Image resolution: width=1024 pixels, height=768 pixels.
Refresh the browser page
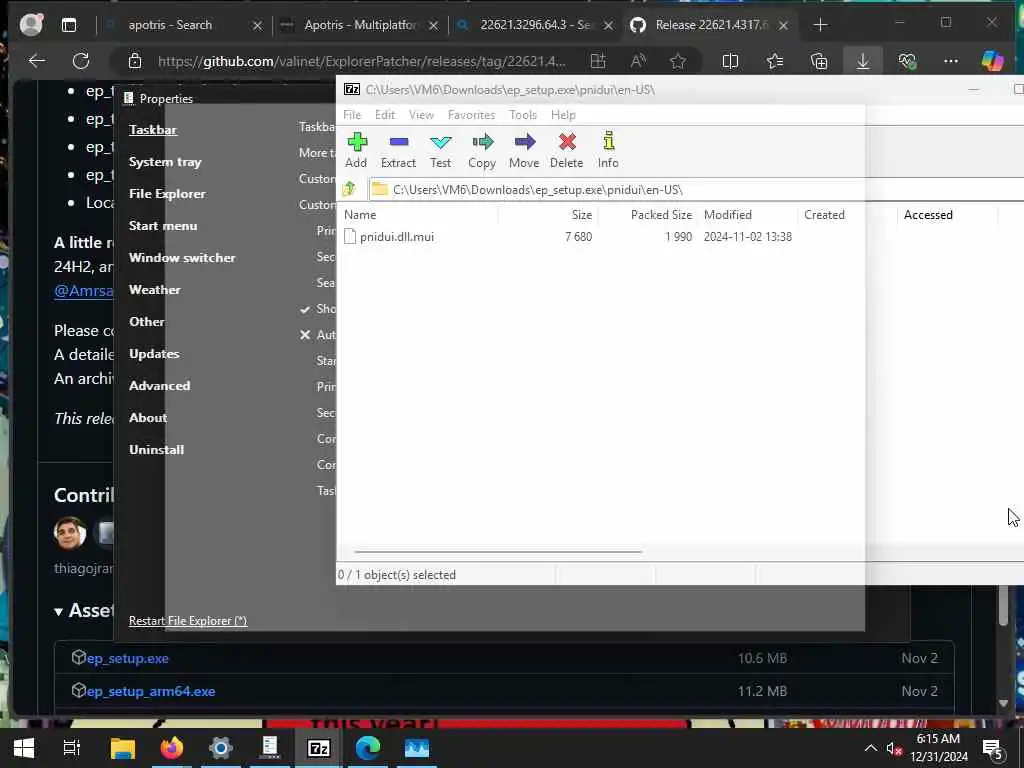pyautogui.click(x=80, y=61)
